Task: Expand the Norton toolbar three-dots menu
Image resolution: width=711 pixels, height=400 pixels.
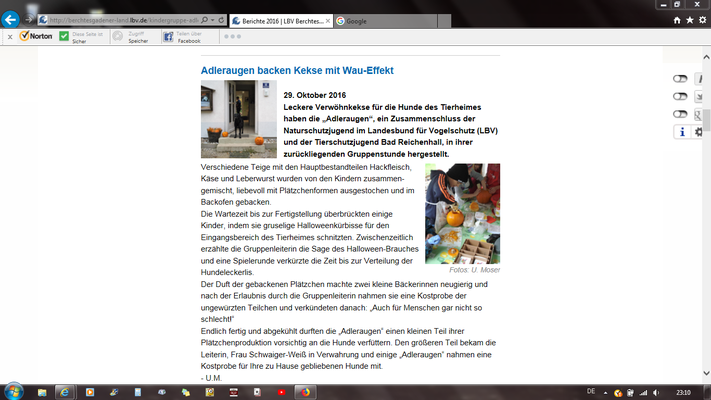Action: coord(232,36)
